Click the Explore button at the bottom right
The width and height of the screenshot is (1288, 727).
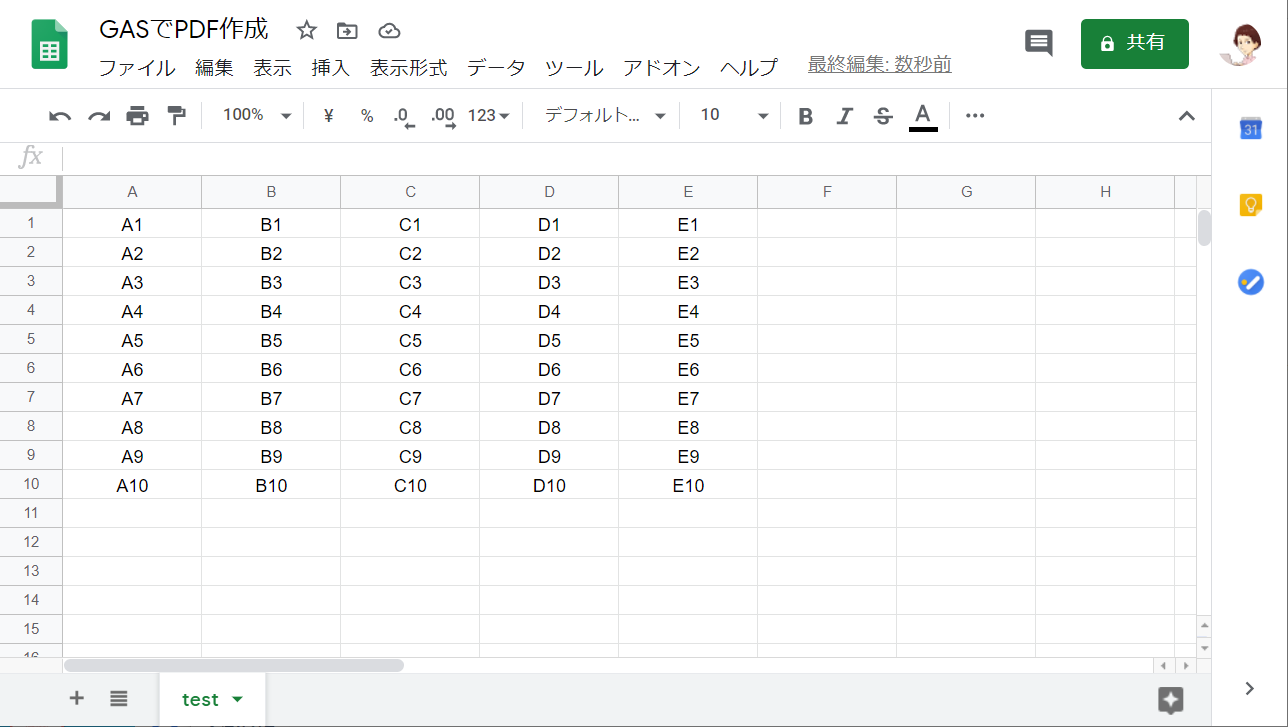tap(1171, 700)
